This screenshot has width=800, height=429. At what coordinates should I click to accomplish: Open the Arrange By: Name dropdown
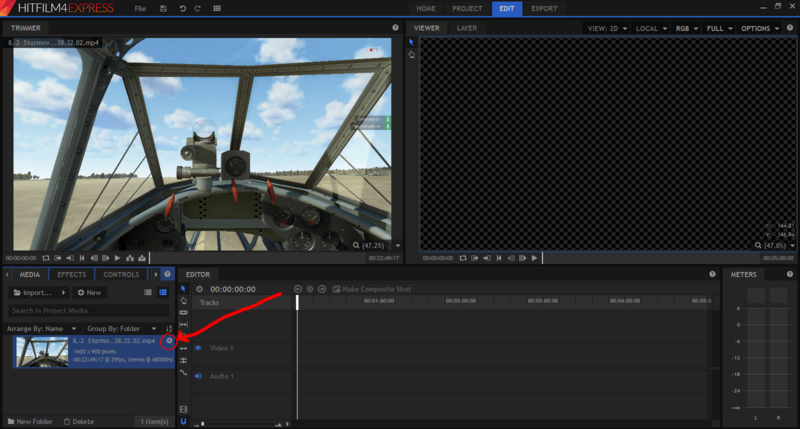point(42,329)
